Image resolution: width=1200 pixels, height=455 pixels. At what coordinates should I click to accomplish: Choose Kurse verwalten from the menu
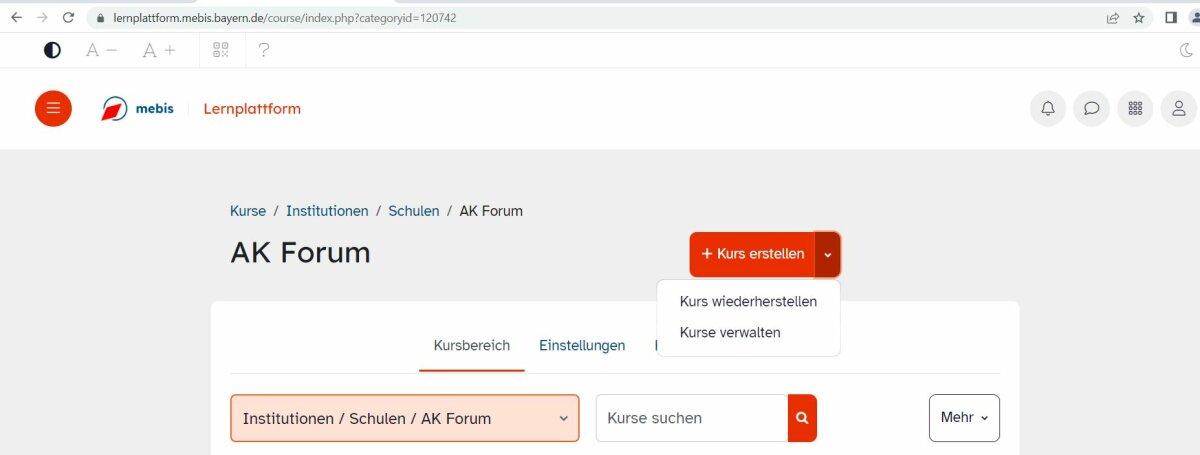click(x=730, y=332)
